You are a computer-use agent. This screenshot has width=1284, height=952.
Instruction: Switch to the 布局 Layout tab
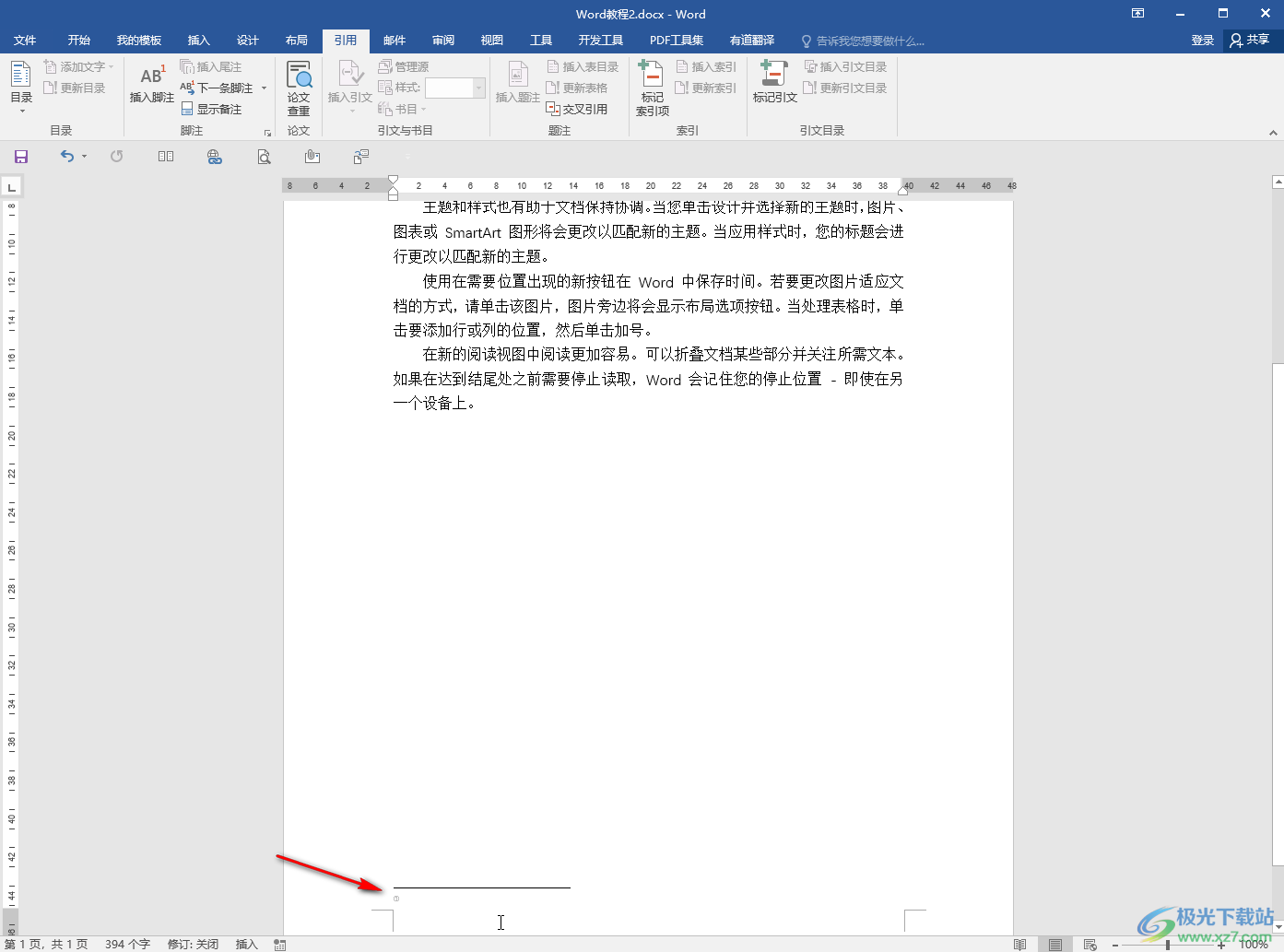297,41
